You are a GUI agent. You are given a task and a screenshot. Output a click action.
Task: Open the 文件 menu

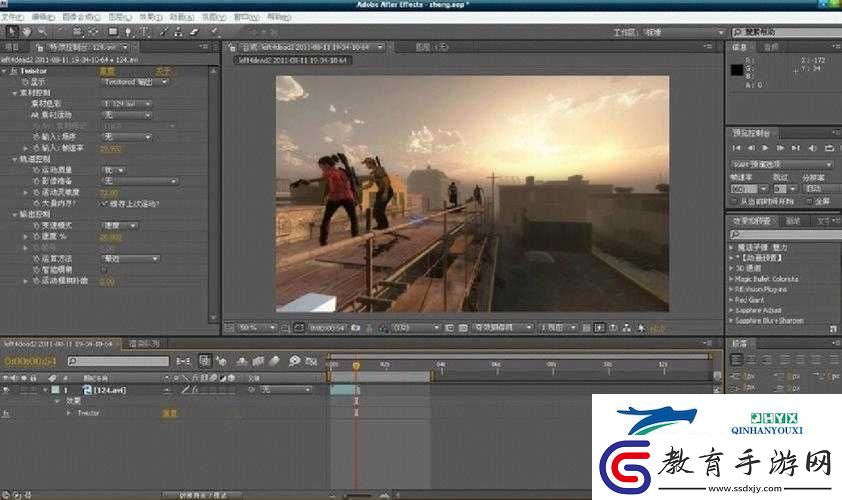(13, 17)
